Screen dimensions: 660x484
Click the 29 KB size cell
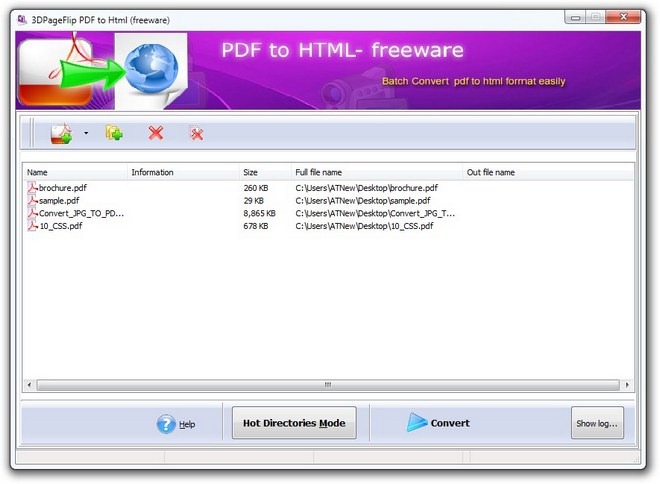[x=253, y=200]
